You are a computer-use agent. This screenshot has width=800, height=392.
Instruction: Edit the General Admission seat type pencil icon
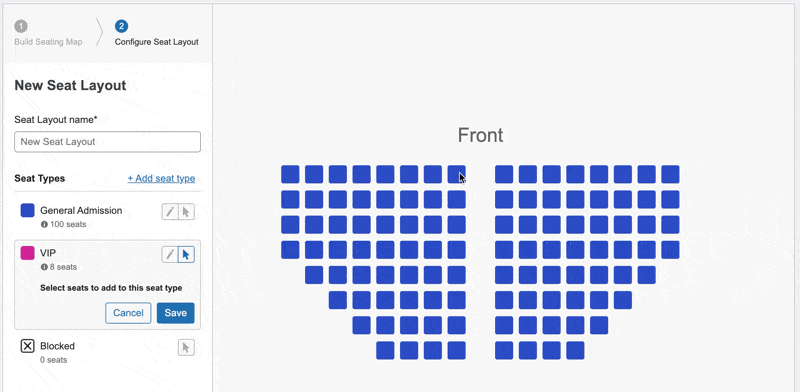pos(170,212)
